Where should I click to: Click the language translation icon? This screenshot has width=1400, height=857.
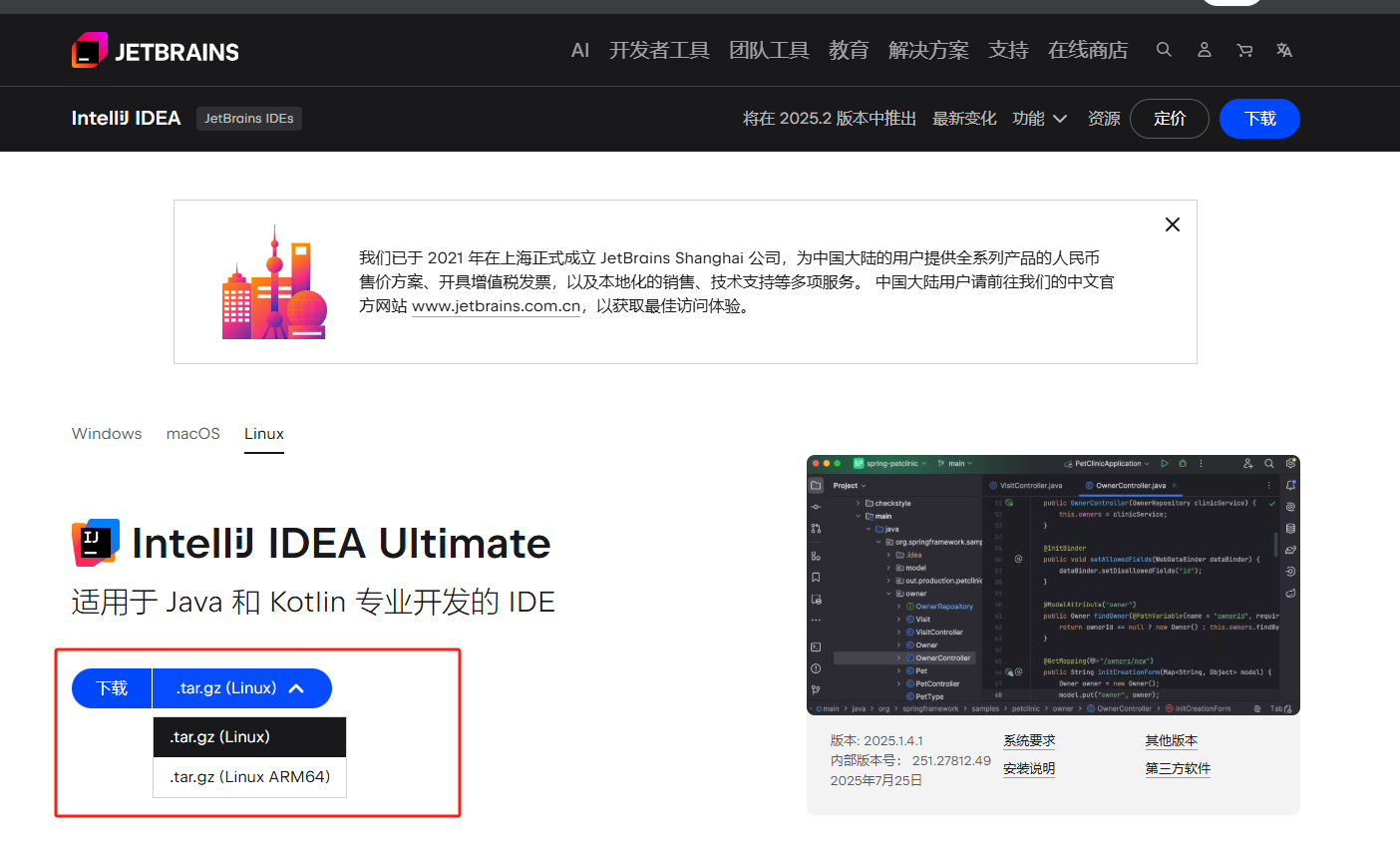(1284, 50)
